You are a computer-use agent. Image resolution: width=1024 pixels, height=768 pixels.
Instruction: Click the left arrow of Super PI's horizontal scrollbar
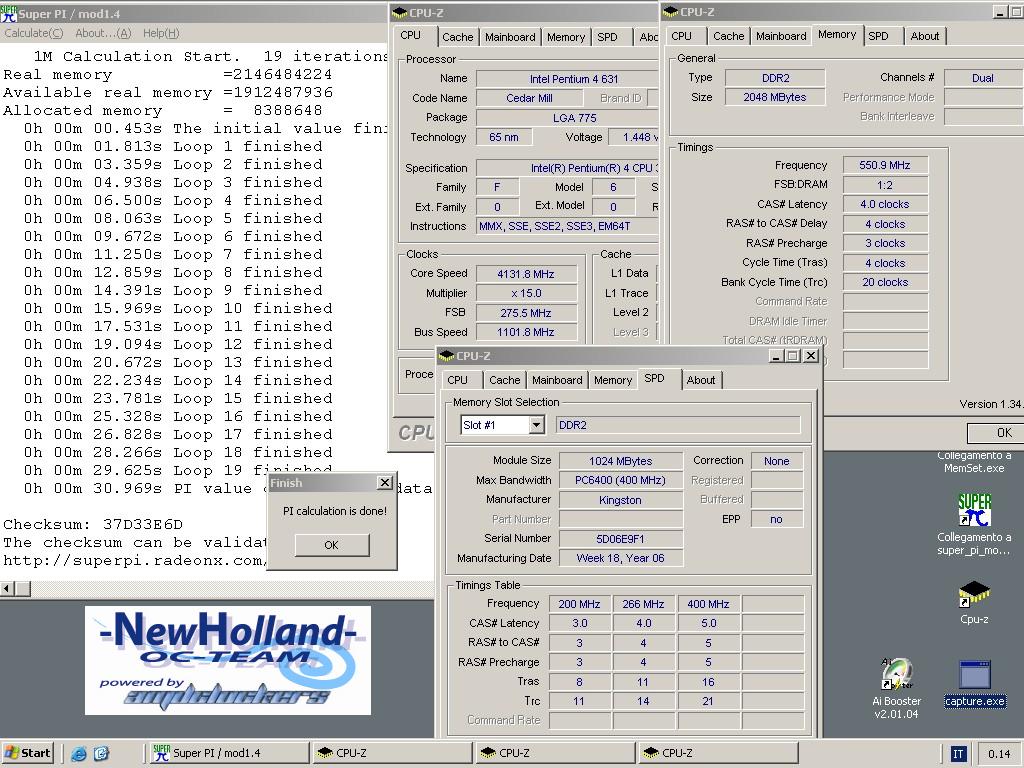pyautogui.click(x=7, y=588)
